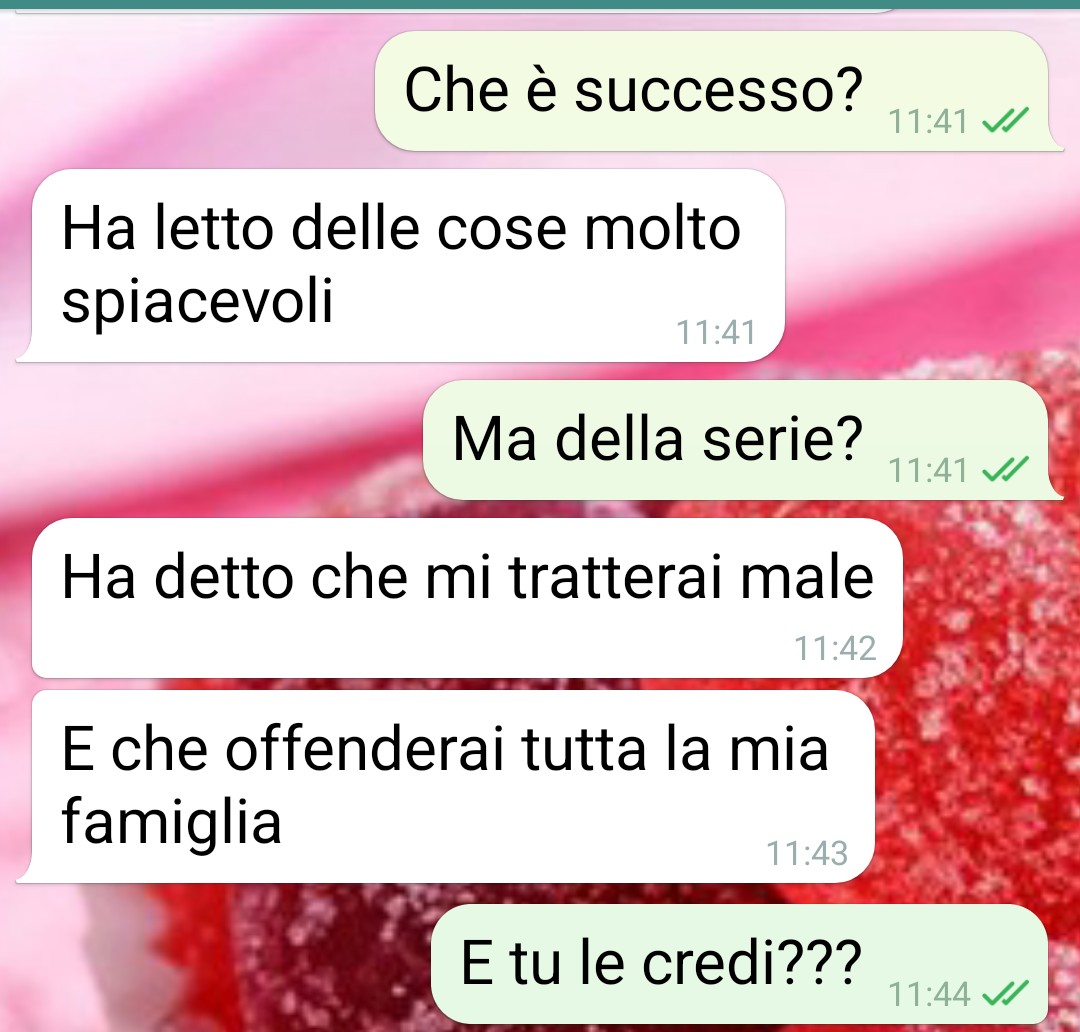Click the 11:41 timestamp on "spiacevoli" message
This screenshot has height=1032, width=1080.
point(716,333)
